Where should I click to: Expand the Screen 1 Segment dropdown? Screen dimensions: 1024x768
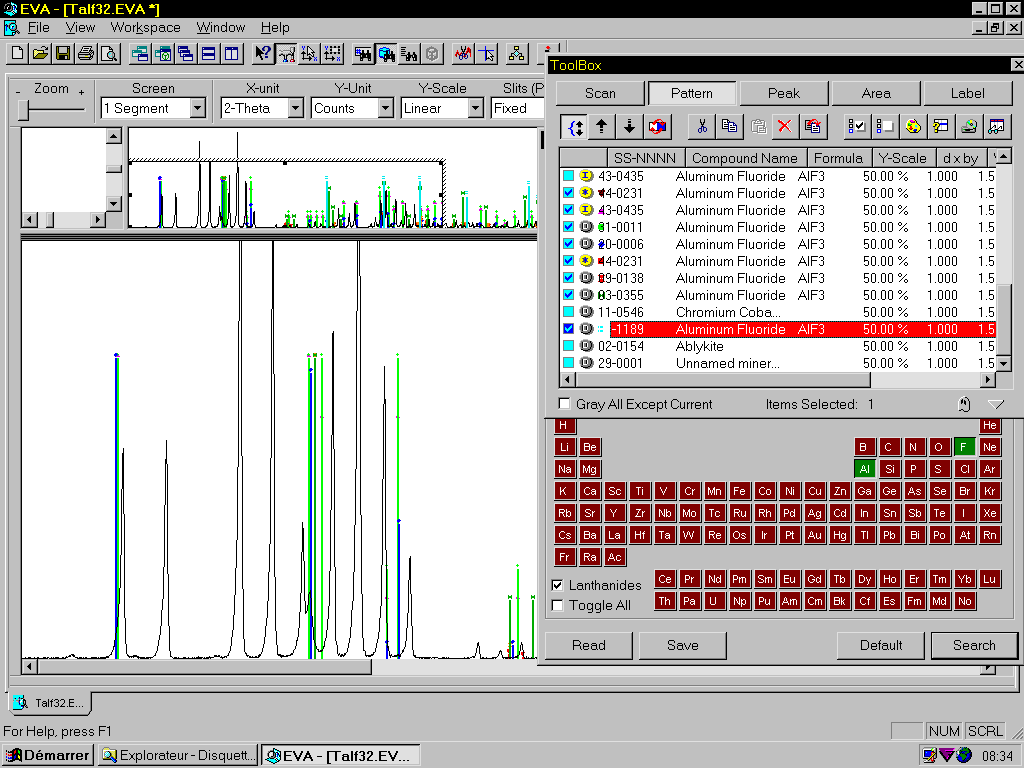point(197,108)
